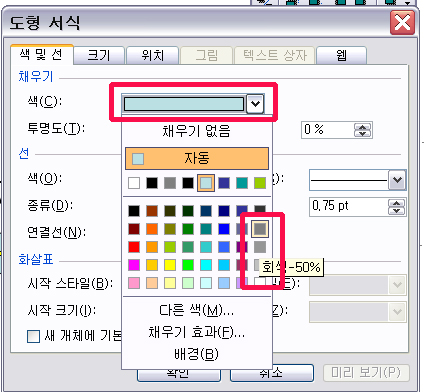Click the 0 % transparency field
Viewport: 424px width, 392px height.
click(327, 130)
